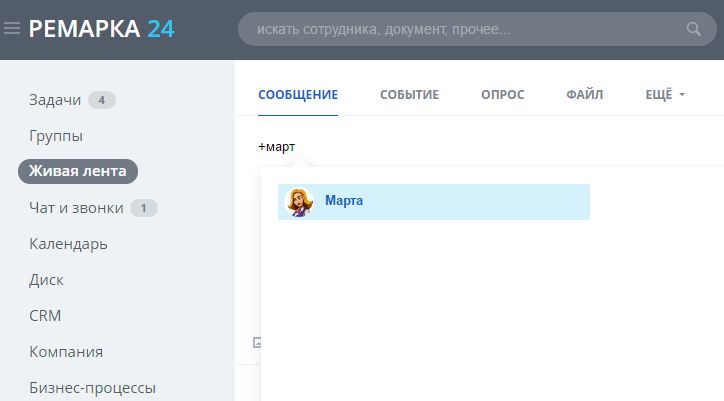Select Марта from the mention suggestions

[x=434, y=202]
